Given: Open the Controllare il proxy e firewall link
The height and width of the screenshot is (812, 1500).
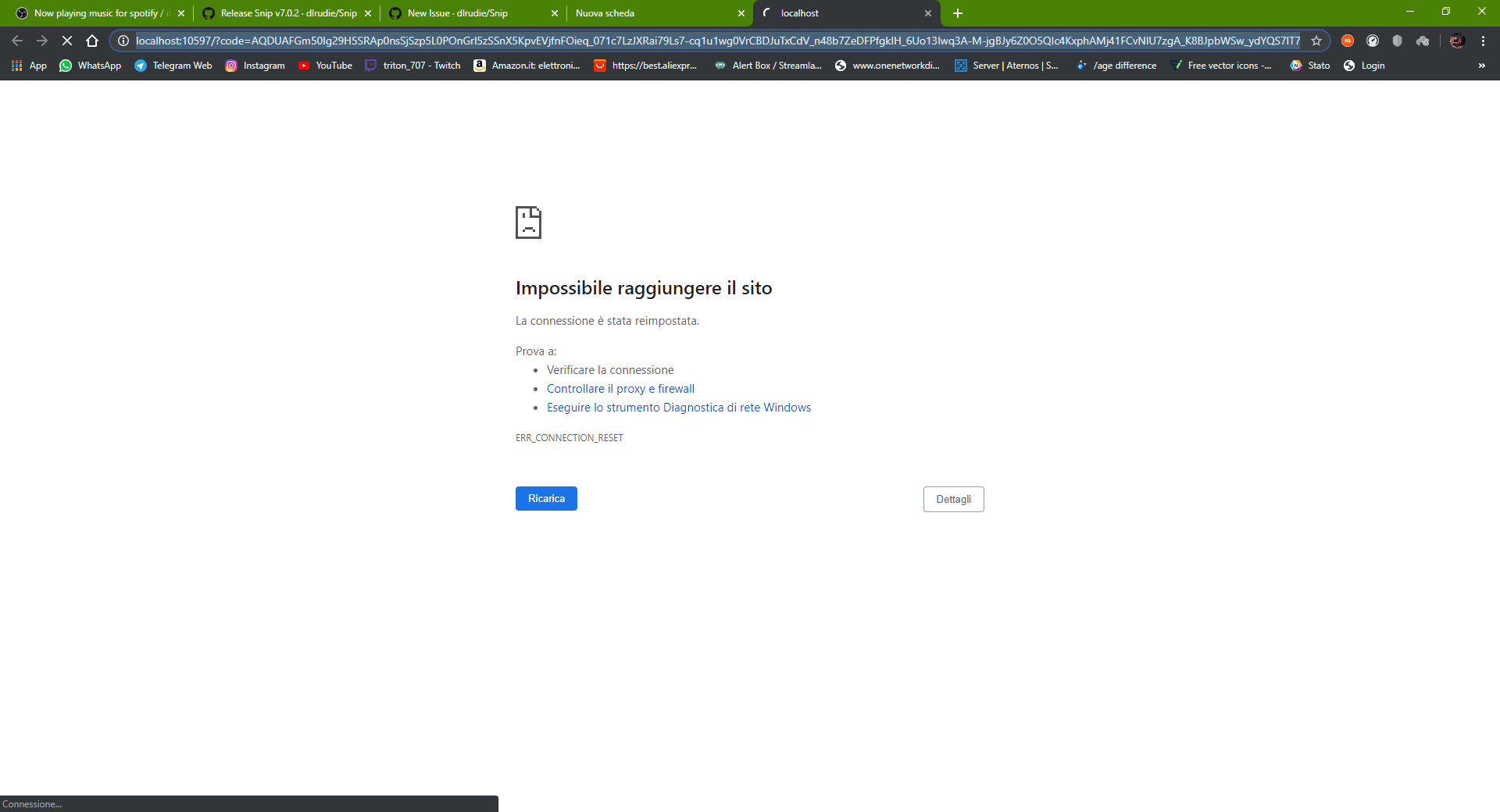Looking at the screenshot, I should 620,388.
